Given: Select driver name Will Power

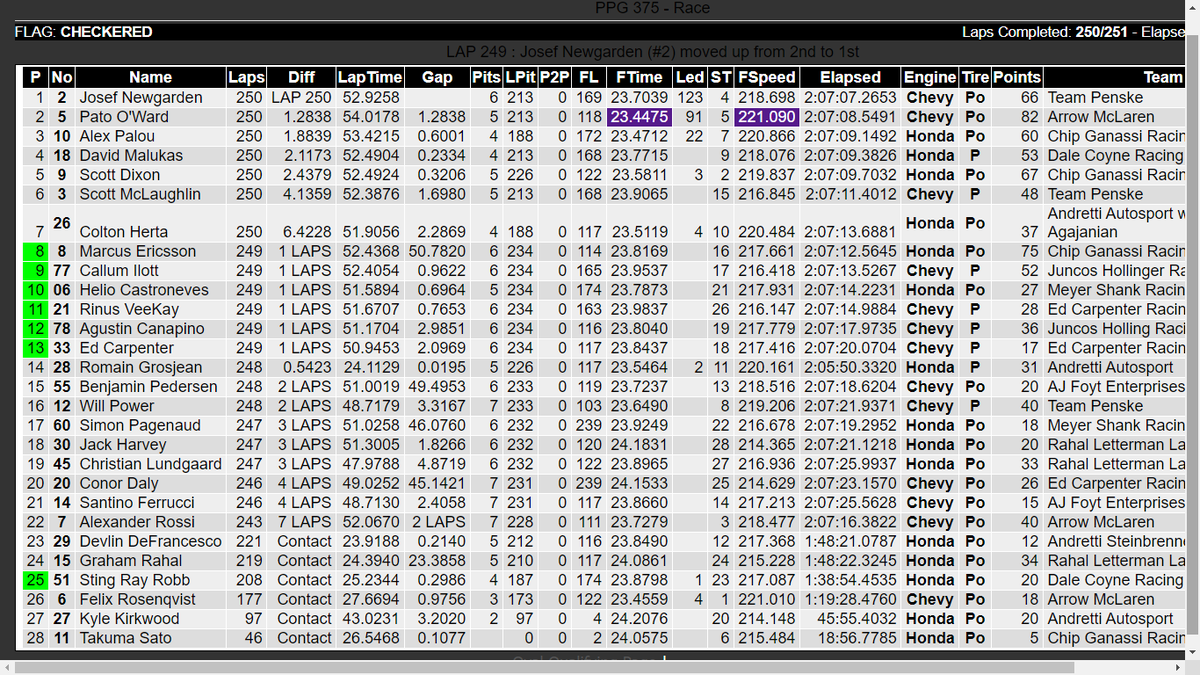Looking at the screenshot, I should tap(117, 406).
